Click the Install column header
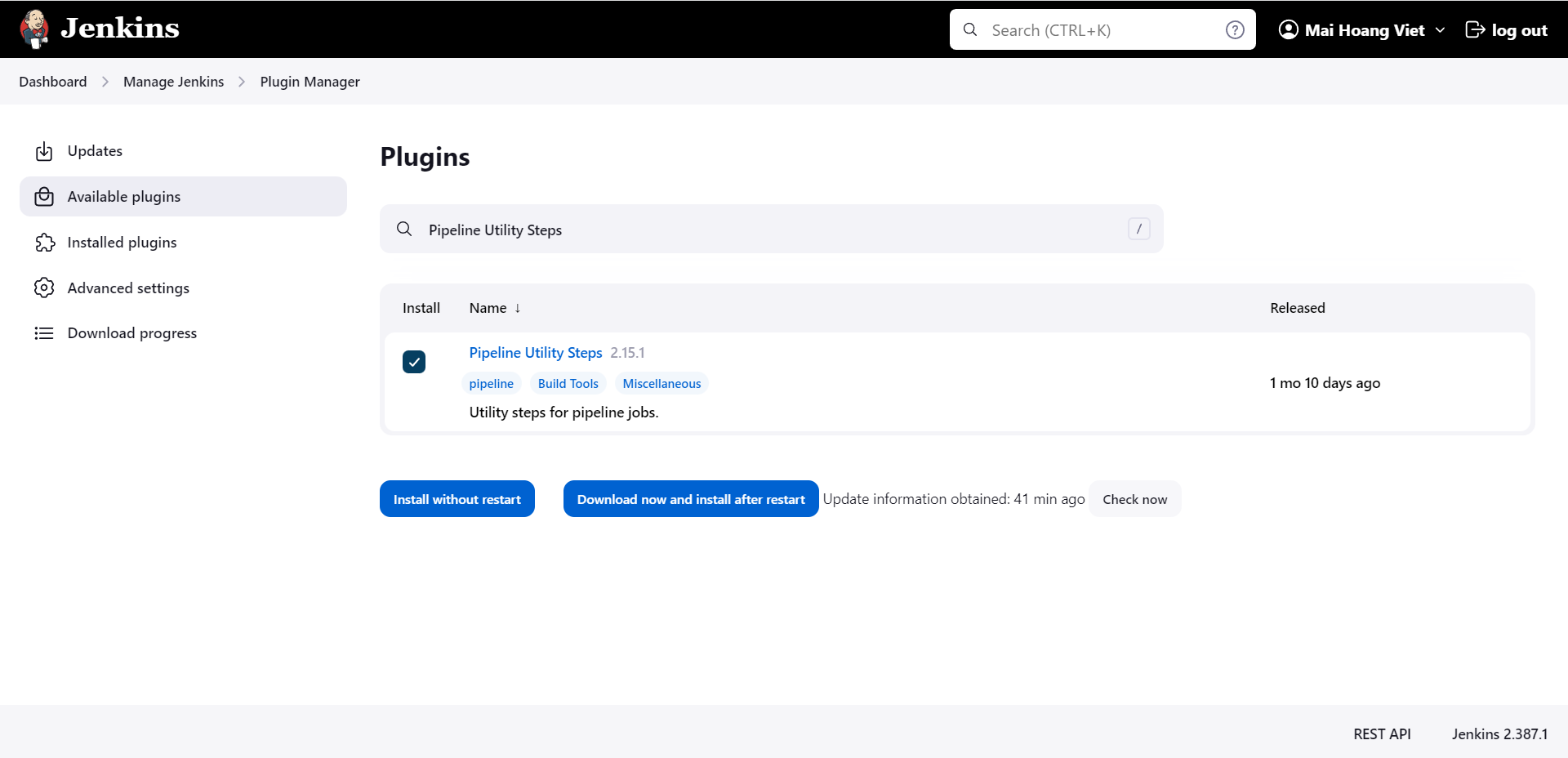 (x=421, y=308)
